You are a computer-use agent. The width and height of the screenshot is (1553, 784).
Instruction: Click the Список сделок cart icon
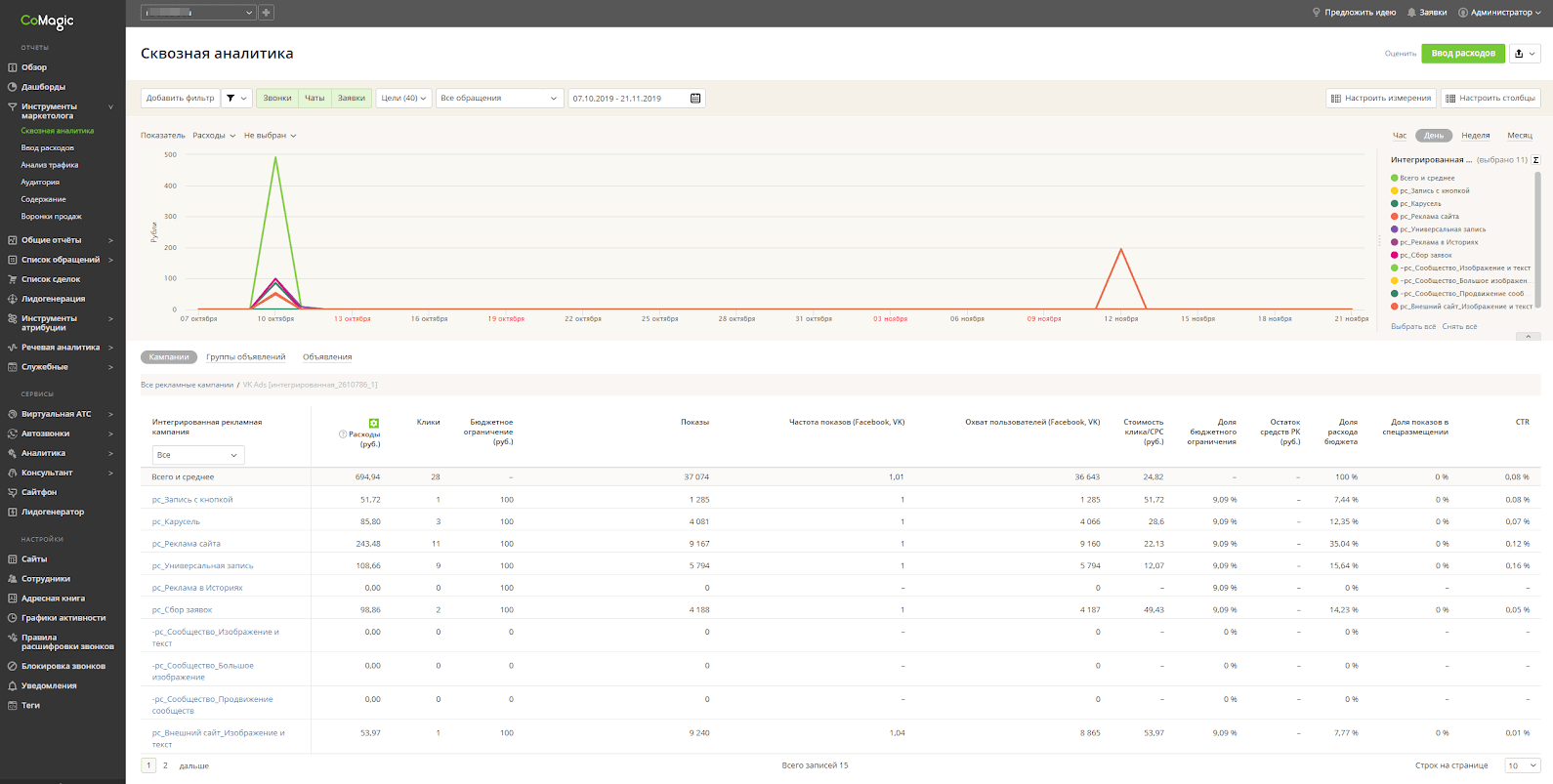click(13, 279)
